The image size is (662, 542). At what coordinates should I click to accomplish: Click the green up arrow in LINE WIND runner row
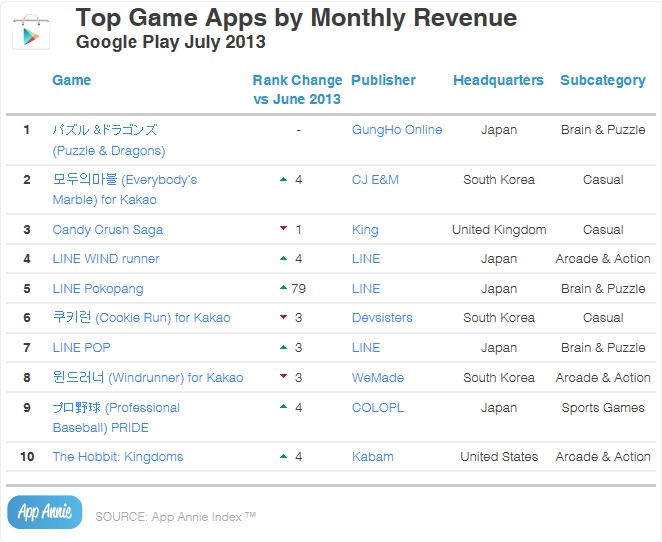(x=284, y=259)
